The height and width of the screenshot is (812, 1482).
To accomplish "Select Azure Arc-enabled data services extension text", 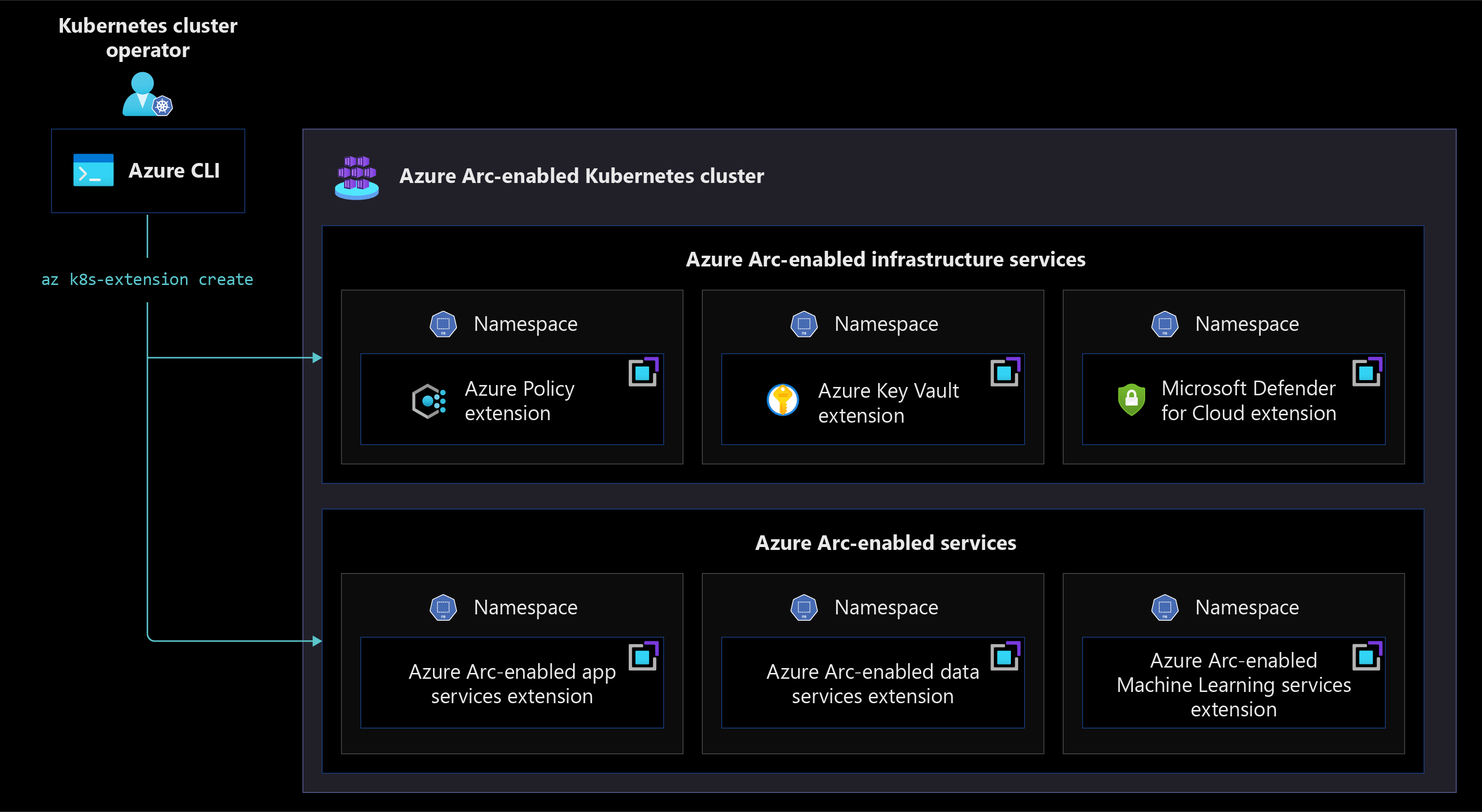I will 873,684.
